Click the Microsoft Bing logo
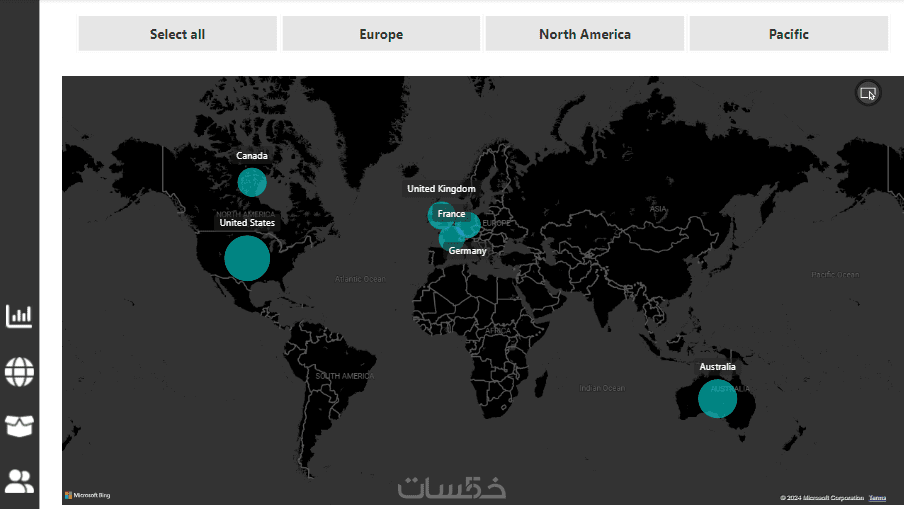This screenshot has height=509, width=904. [88, 495]
